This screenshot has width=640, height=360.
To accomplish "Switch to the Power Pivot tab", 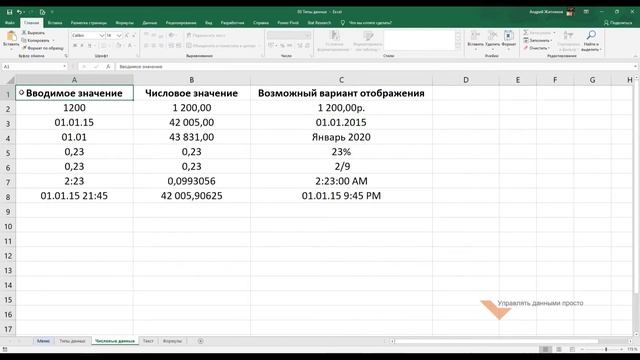I will tap(288, 22).
